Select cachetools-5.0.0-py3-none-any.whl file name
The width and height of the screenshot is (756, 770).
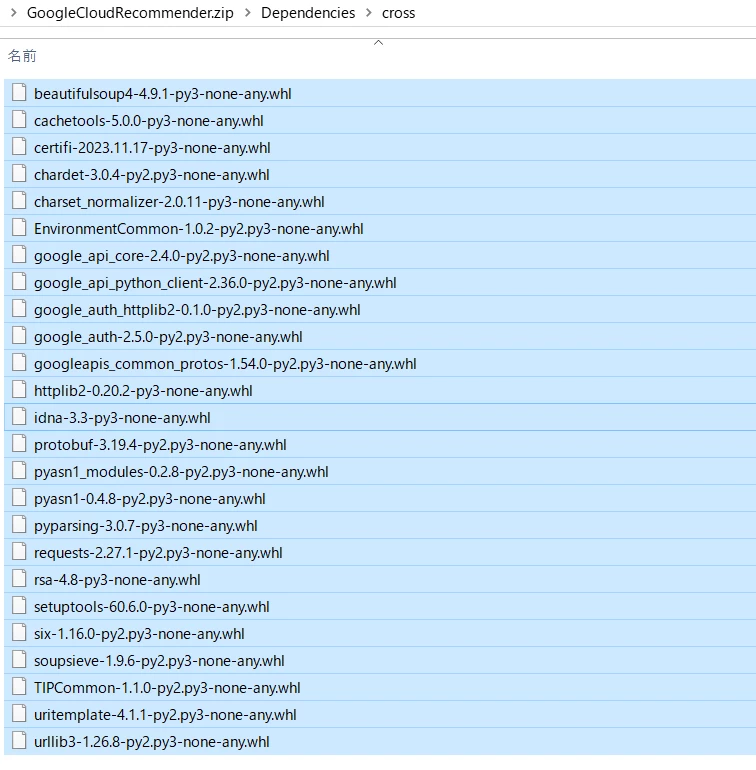pyautogui.click(x=149, y=121)
